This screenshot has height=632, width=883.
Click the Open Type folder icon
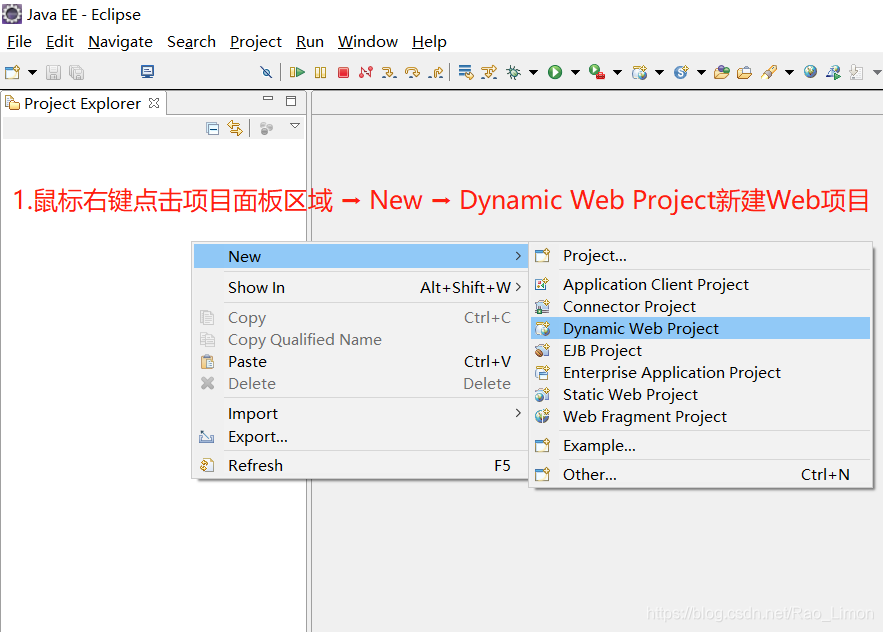click(x=721, y=72)
